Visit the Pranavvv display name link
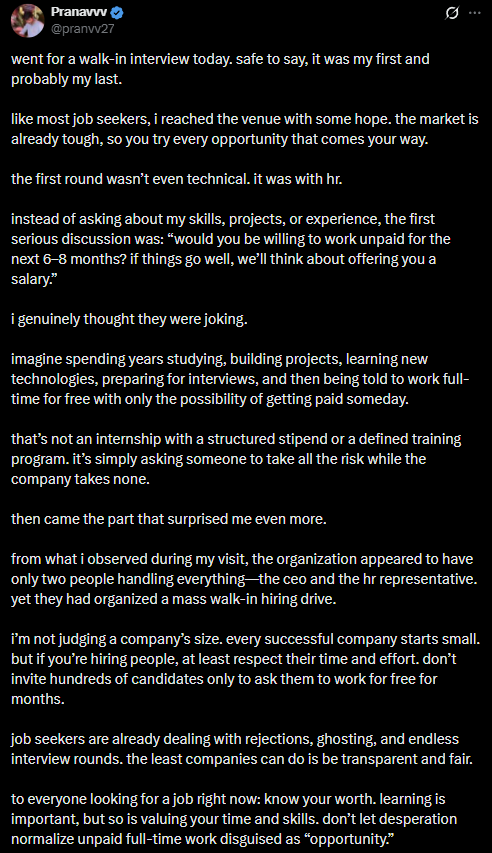 click(79, 13)
